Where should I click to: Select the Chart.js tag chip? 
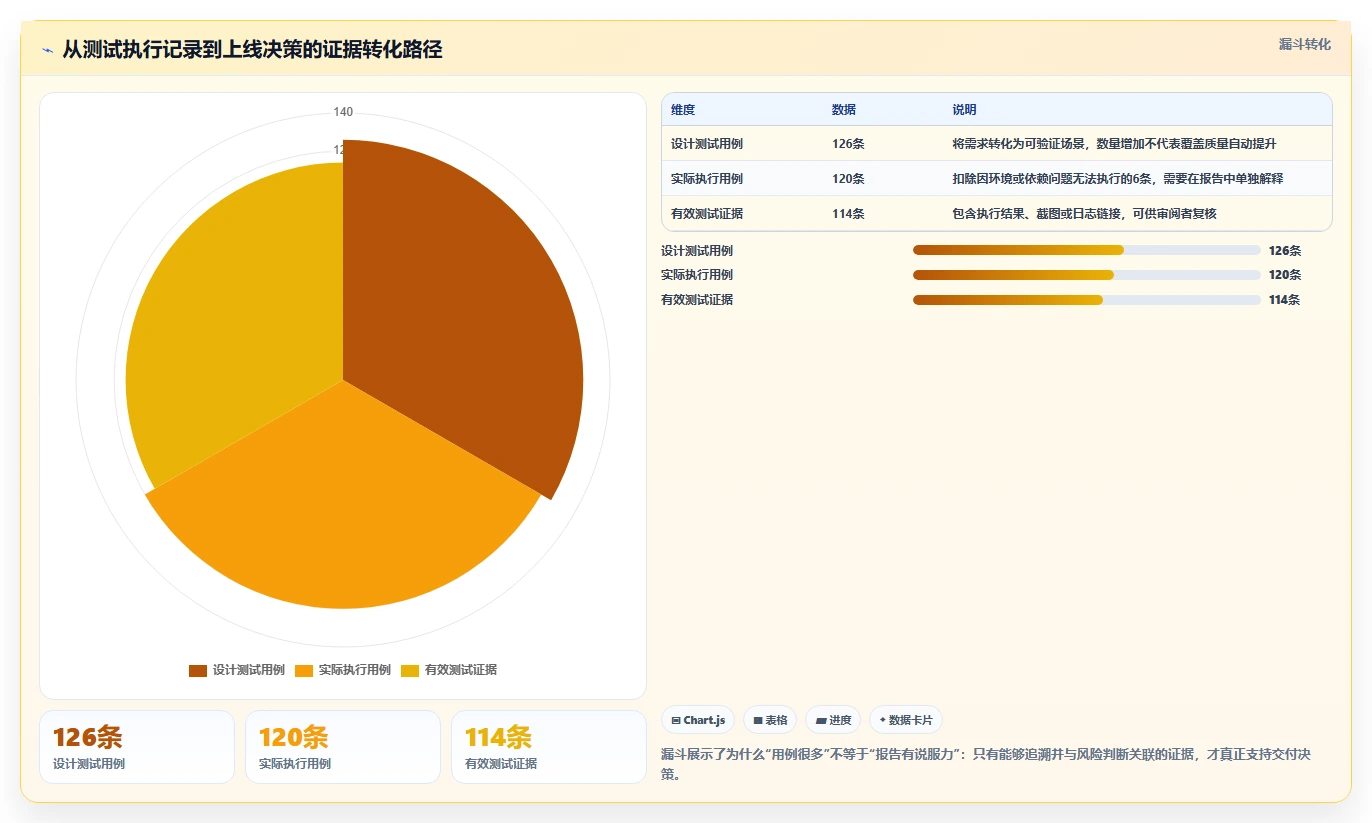698,720
